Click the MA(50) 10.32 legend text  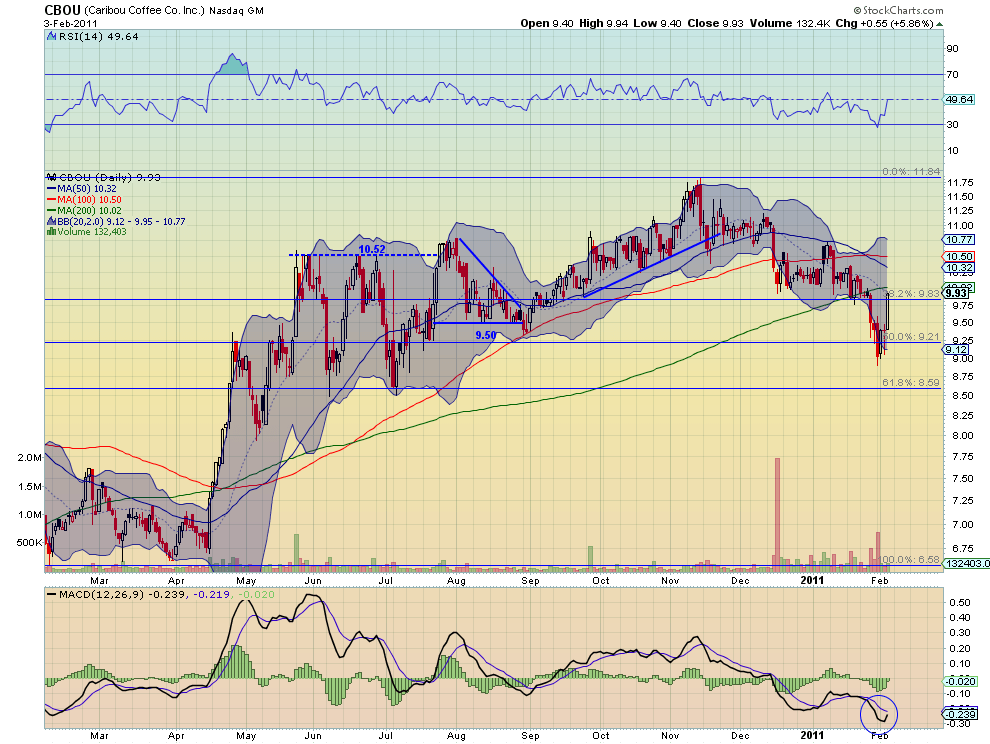tap(86, 189)
